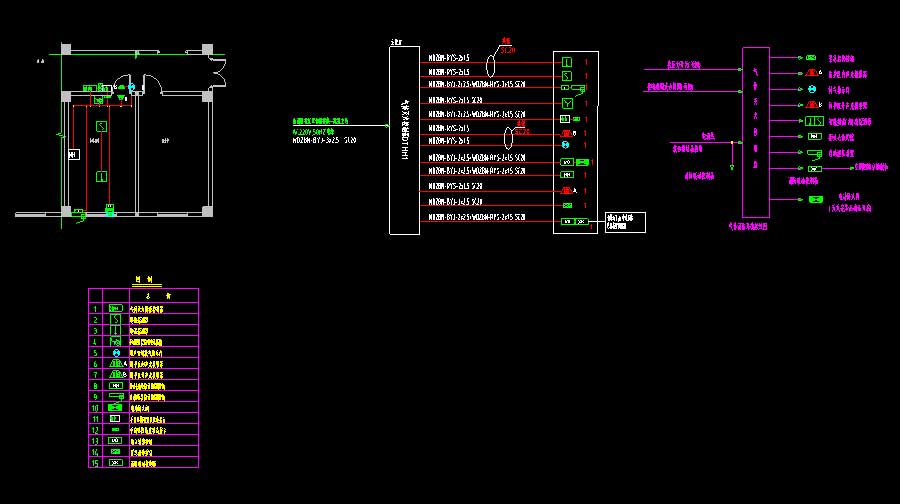This screenshot has width=900, height=504.
Task: Select the tall magenta controller box
Action: click(x=755, y=133)
